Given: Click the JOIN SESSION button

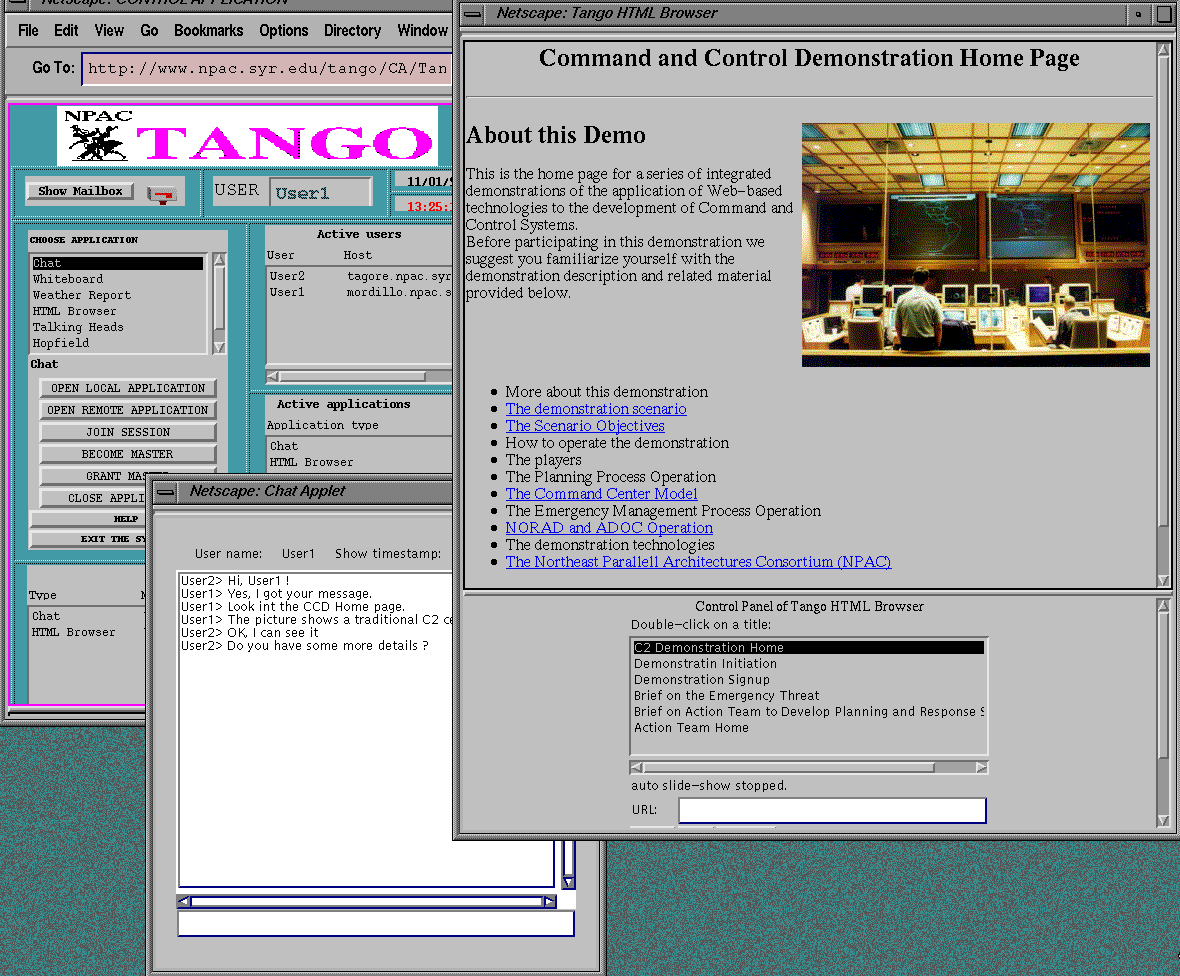Looking at the screenshot, I should [x=128, y=432].
